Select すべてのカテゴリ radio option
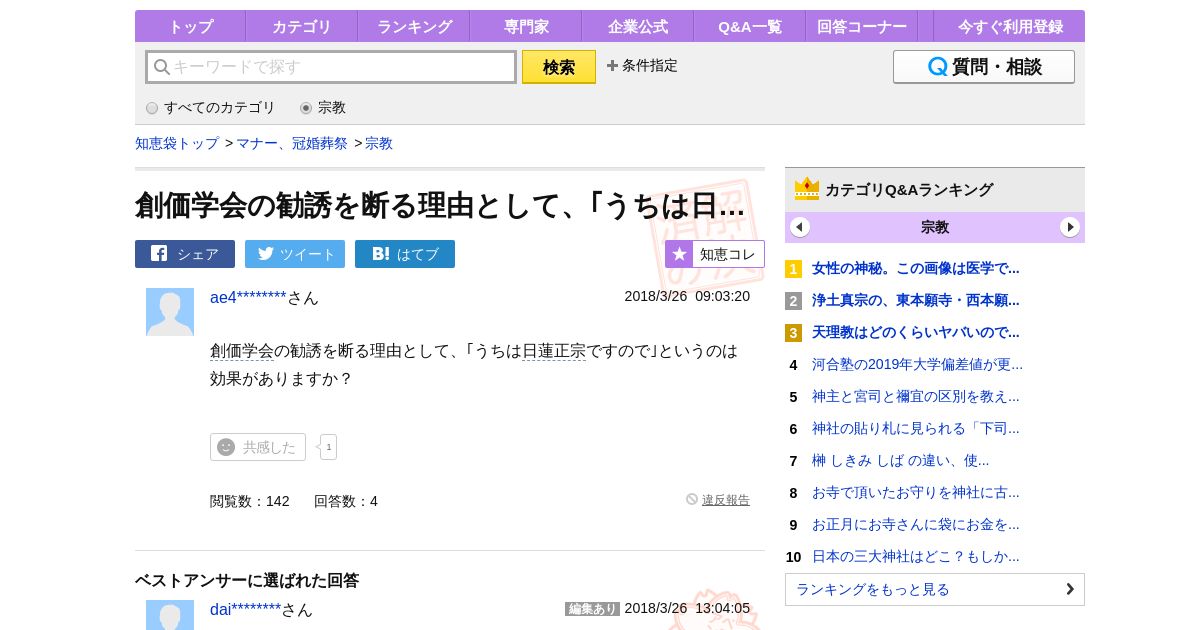Screen dimensions: 1200x630 [211, 107]
